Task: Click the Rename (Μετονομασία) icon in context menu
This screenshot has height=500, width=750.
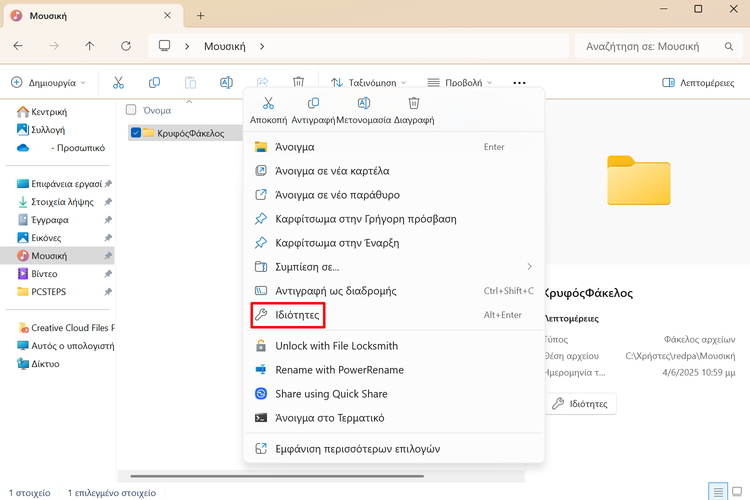Action: [x=364, y=103]
